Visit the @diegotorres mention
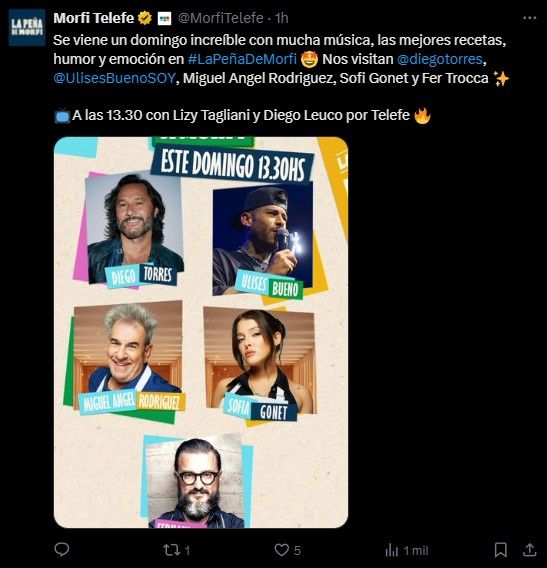547x568 pixels. 440,59
